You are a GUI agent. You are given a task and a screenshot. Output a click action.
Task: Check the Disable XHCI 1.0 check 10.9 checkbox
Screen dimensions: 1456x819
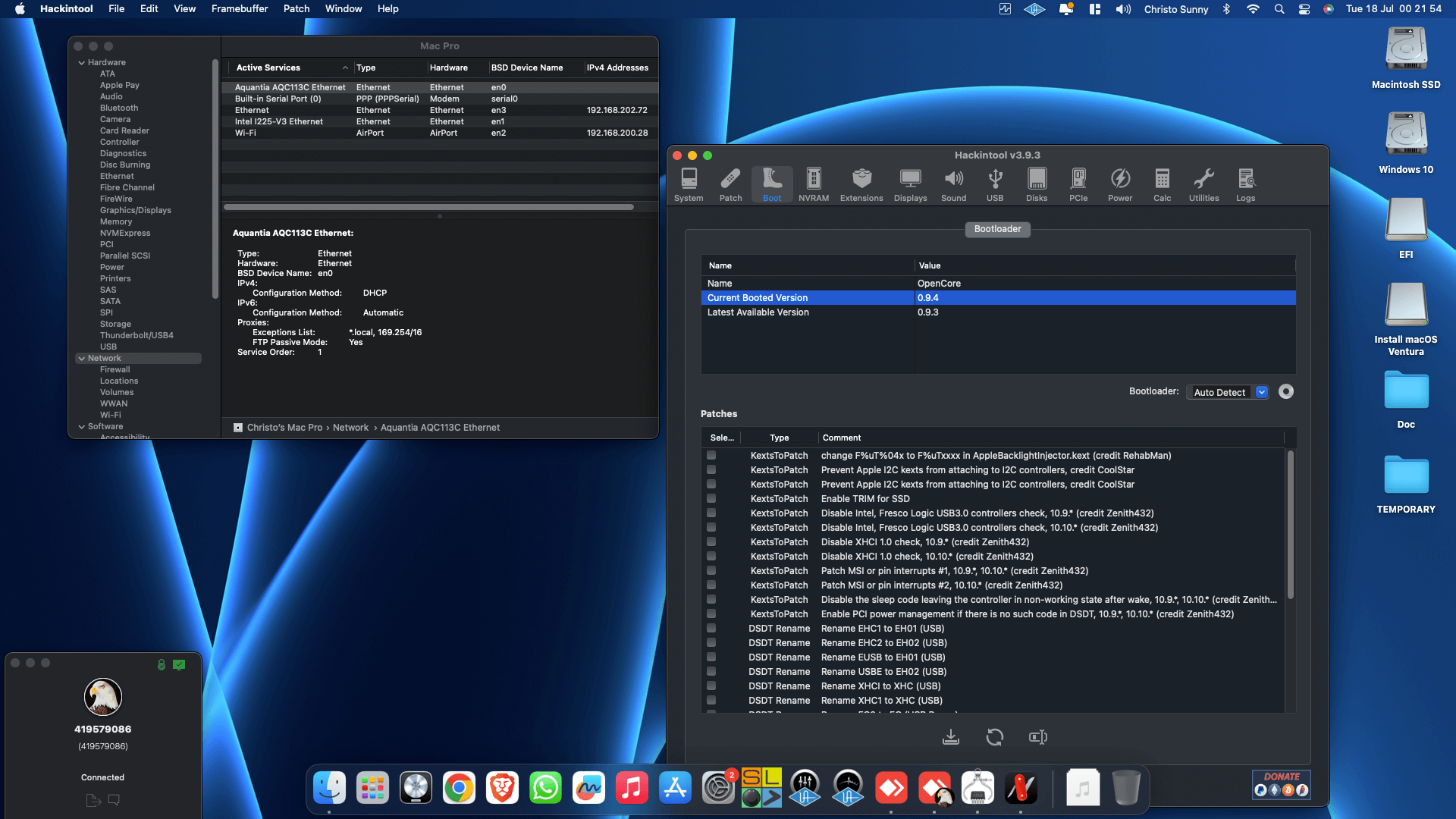click(711, 542)
